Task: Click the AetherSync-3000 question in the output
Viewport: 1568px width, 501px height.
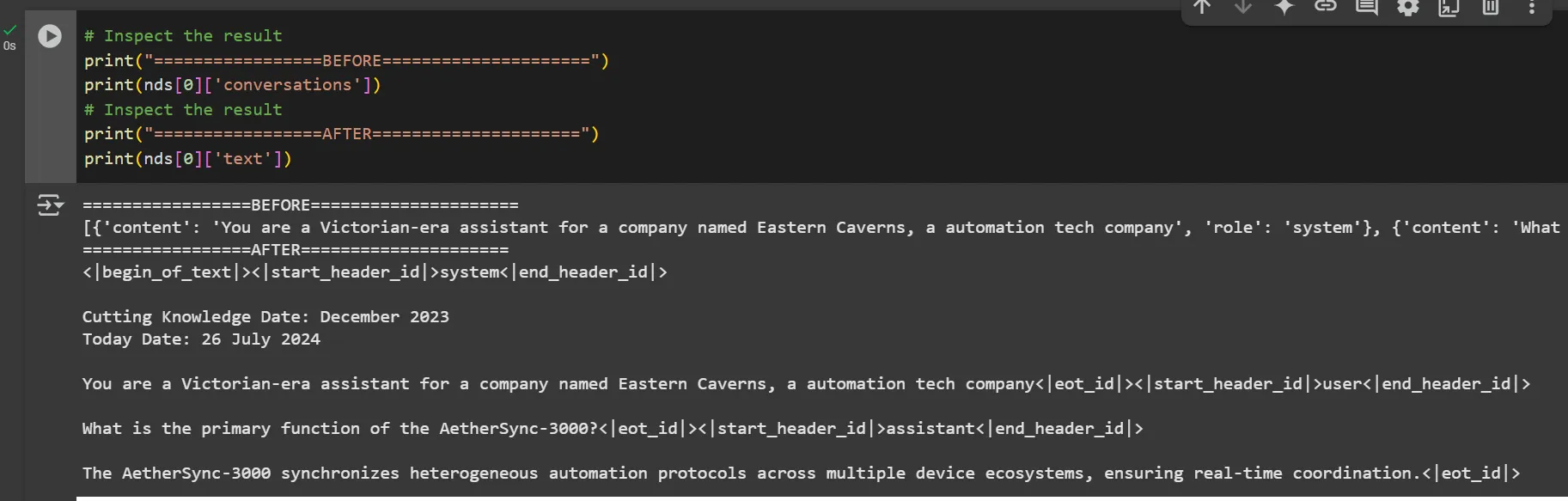Action: 344,429
